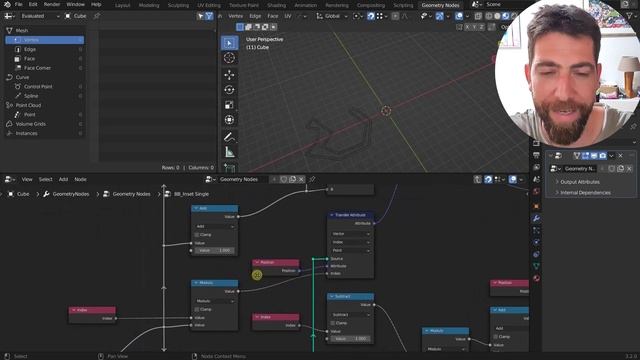Click the parent node tree icon in node editor header
The width and height of the screenshot is (640, 360).
click(477, 179)
